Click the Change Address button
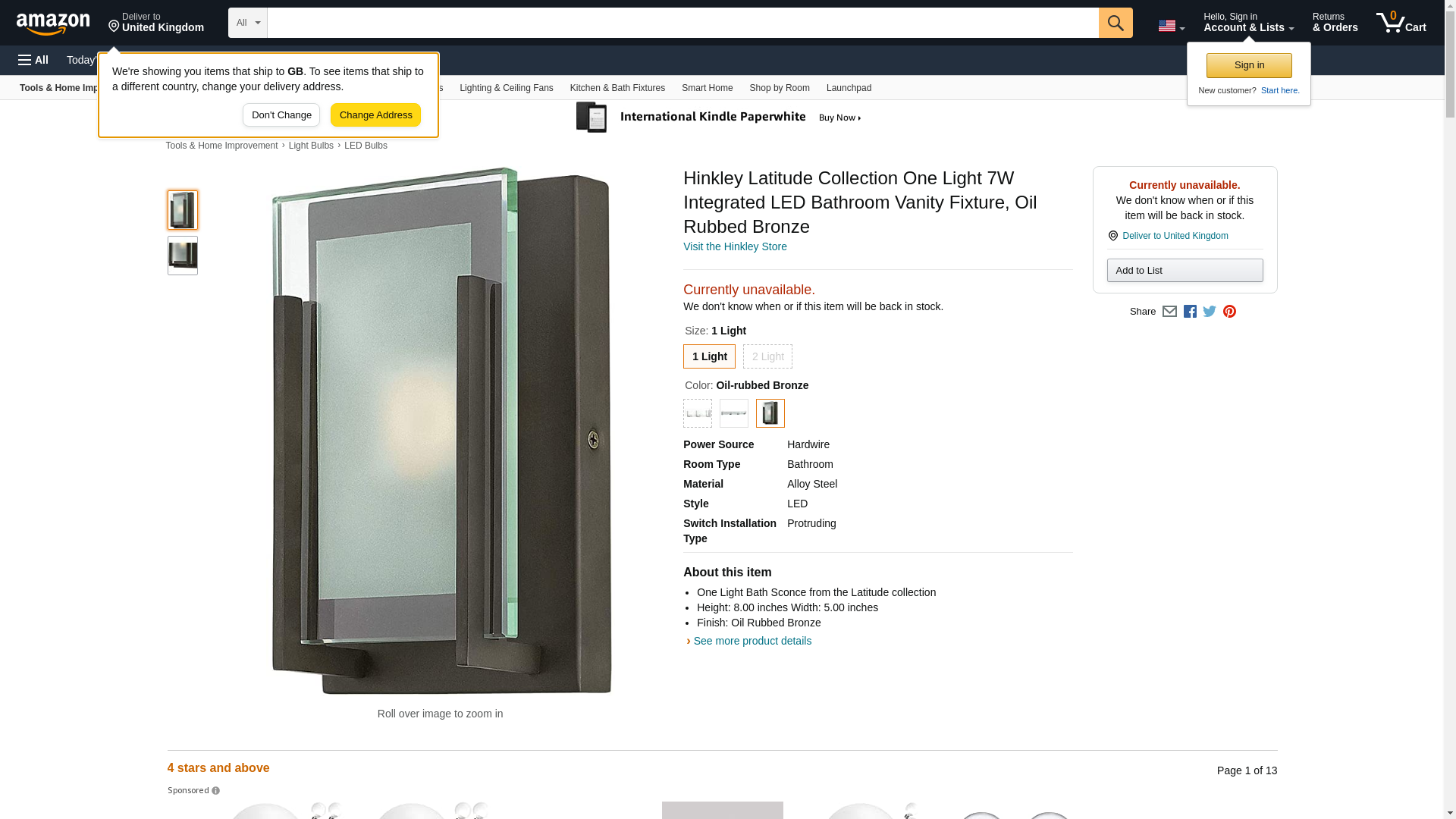The width and height of the screenshot is (1456, 819). tap(375, 115)
